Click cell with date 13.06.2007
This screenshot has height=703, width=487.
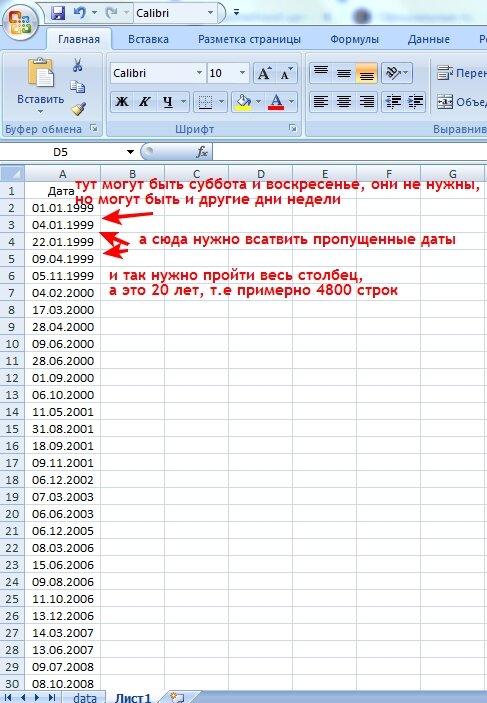tap(62, 650)
